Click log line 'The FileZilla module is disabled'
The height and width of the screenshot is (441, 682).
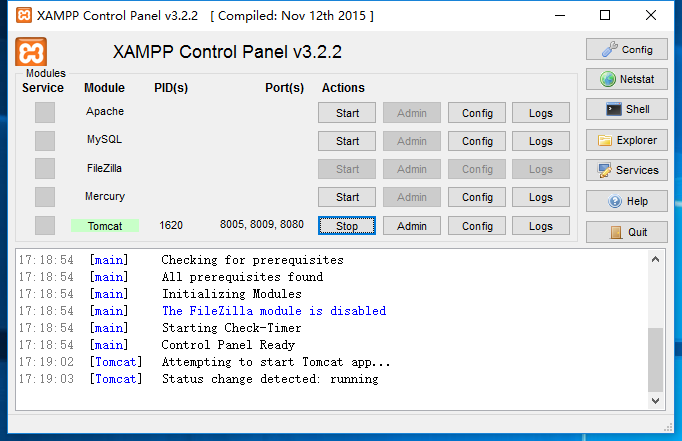click(x=274, y=311)
